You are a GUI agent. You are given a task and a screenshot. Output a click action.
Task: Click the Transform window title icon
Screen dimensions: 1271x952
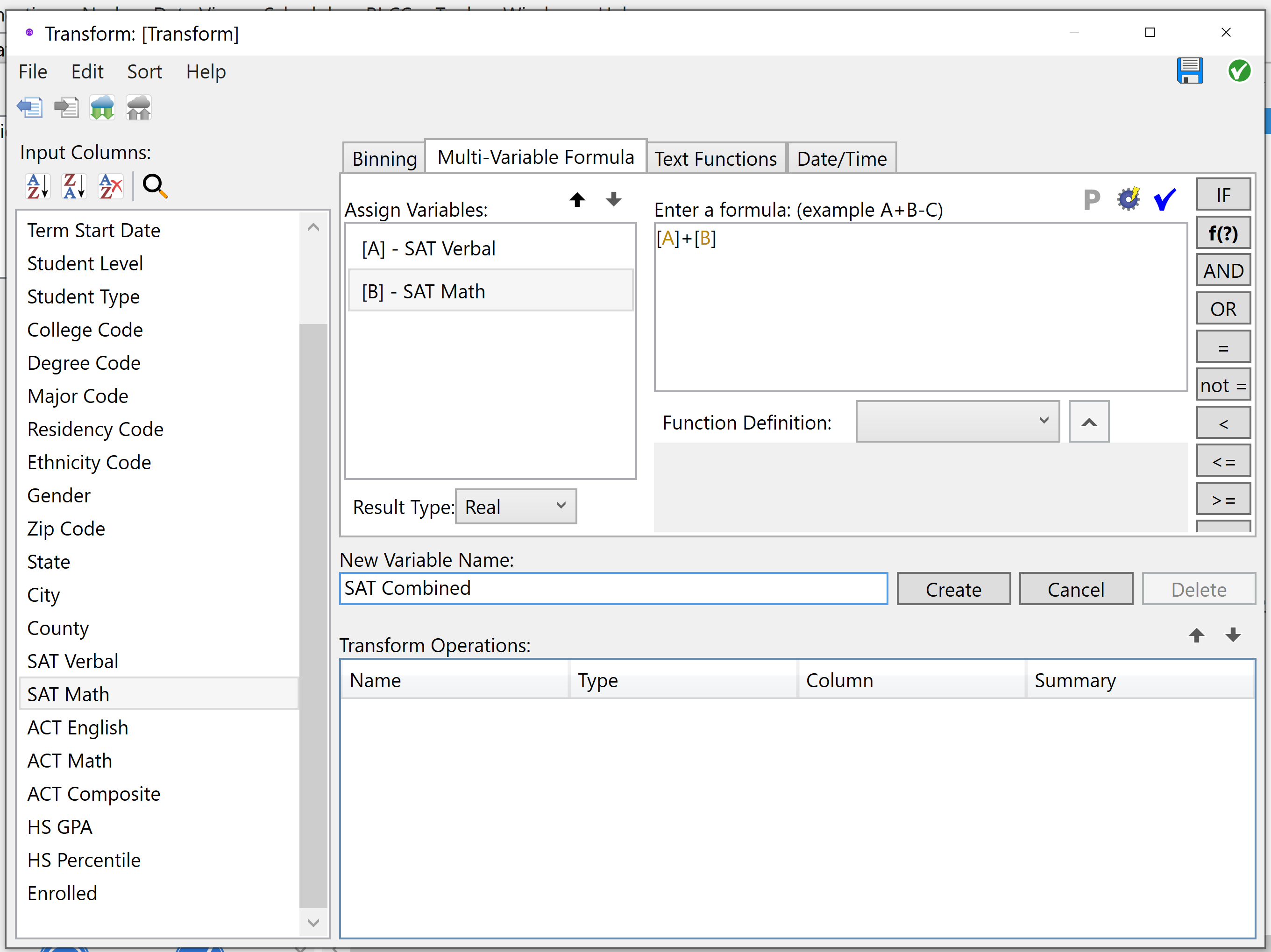point(29,33)
